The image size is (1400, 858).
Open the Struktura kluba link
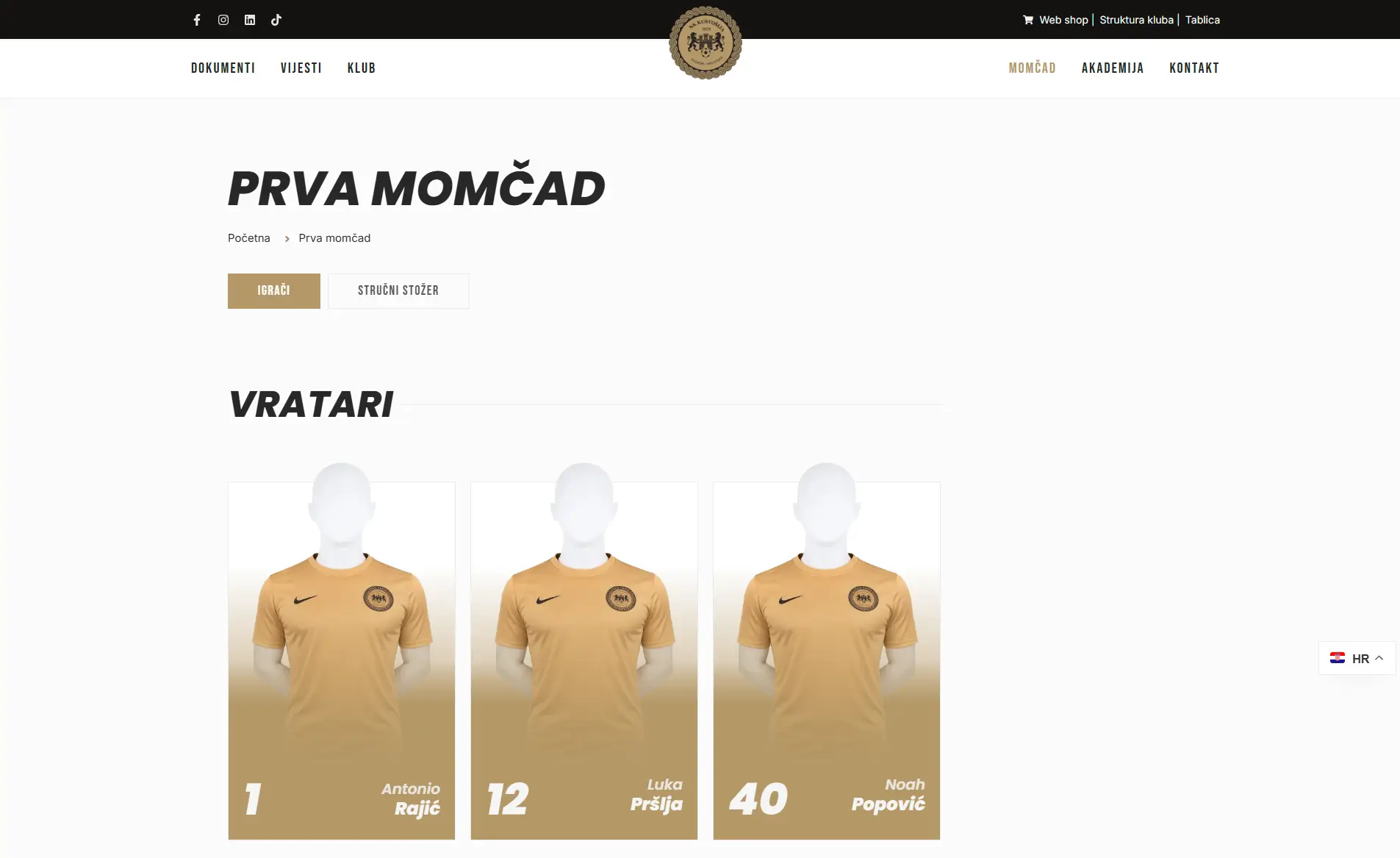(x=1136, y=20)
